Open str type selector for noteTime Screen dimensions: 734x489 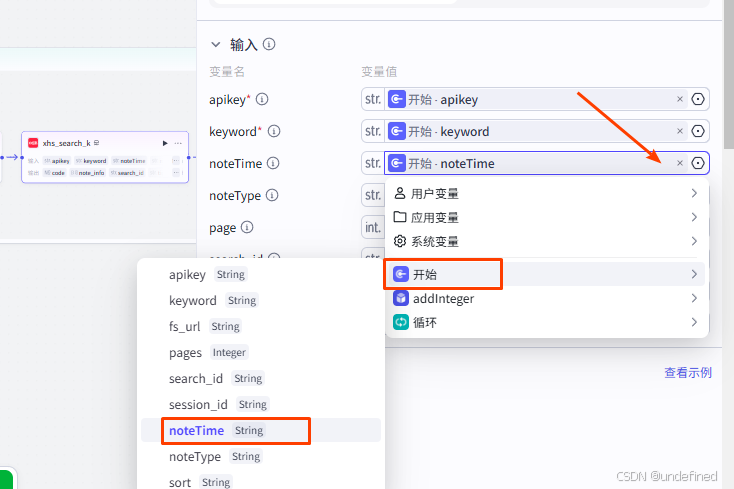pos(373,163)
